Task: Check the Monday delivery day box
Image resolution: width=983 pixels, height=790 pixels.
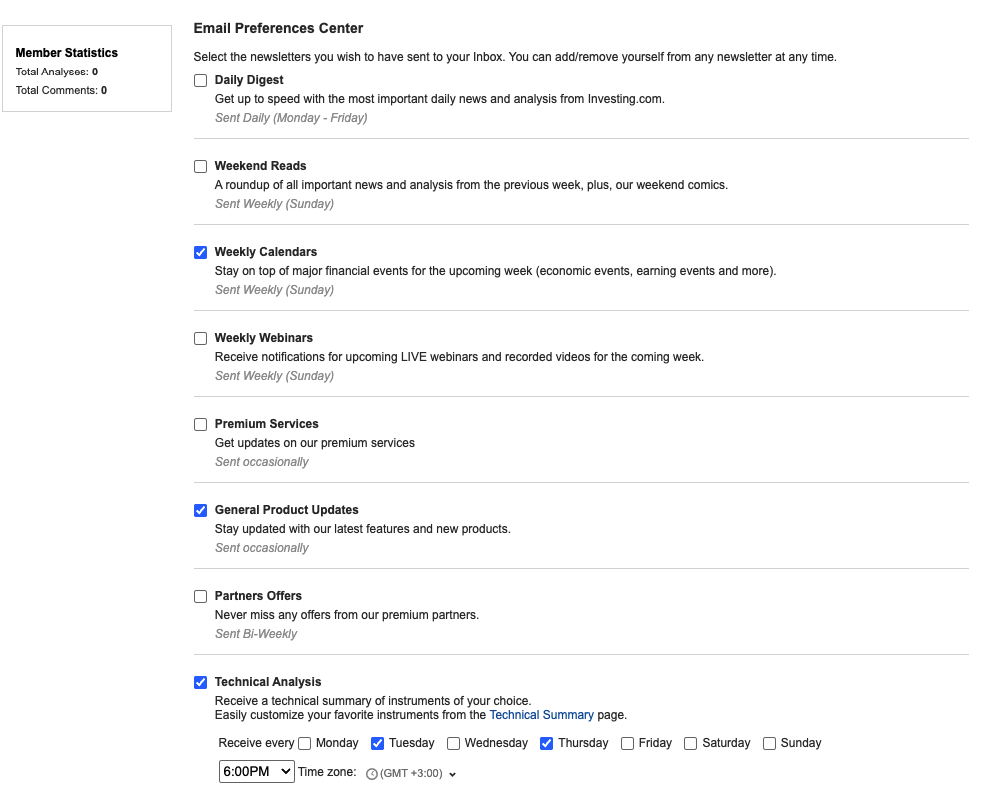Action: [305, 744]
